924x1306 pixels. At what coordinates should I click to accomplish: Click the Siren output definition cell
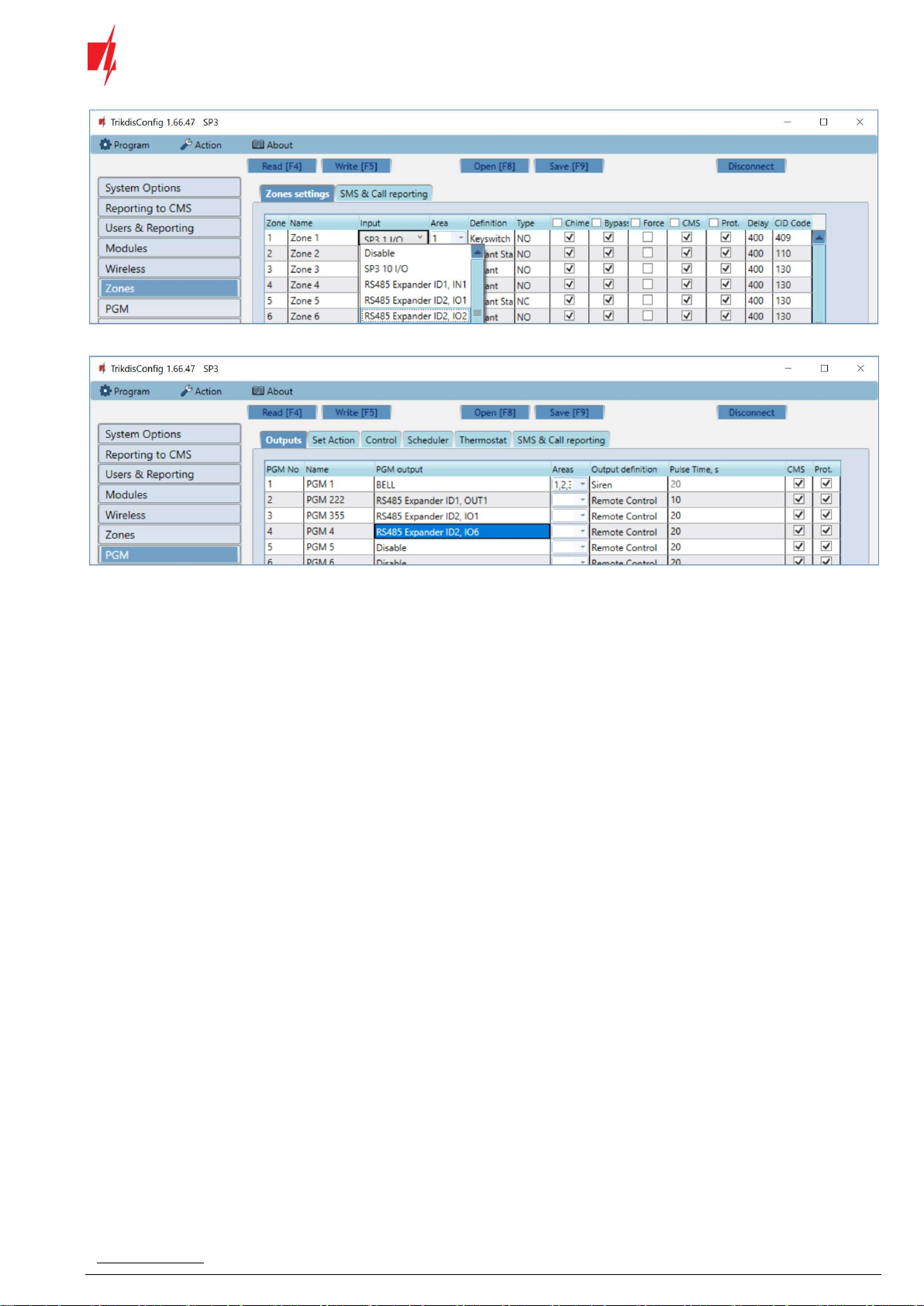click(x=628, y=484)
